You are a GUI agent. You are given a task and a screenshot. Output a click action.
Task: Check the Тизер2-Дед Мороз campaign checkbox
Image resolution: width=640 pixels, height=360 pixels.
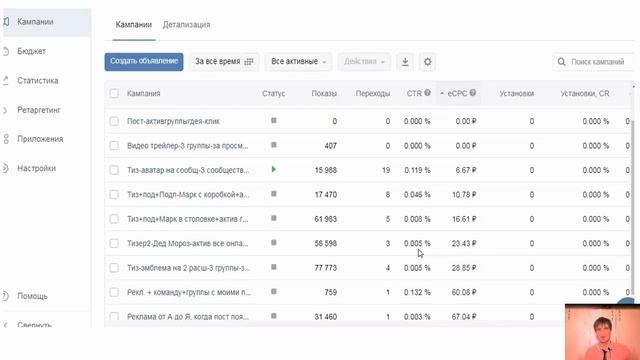[x=114, y=244]
